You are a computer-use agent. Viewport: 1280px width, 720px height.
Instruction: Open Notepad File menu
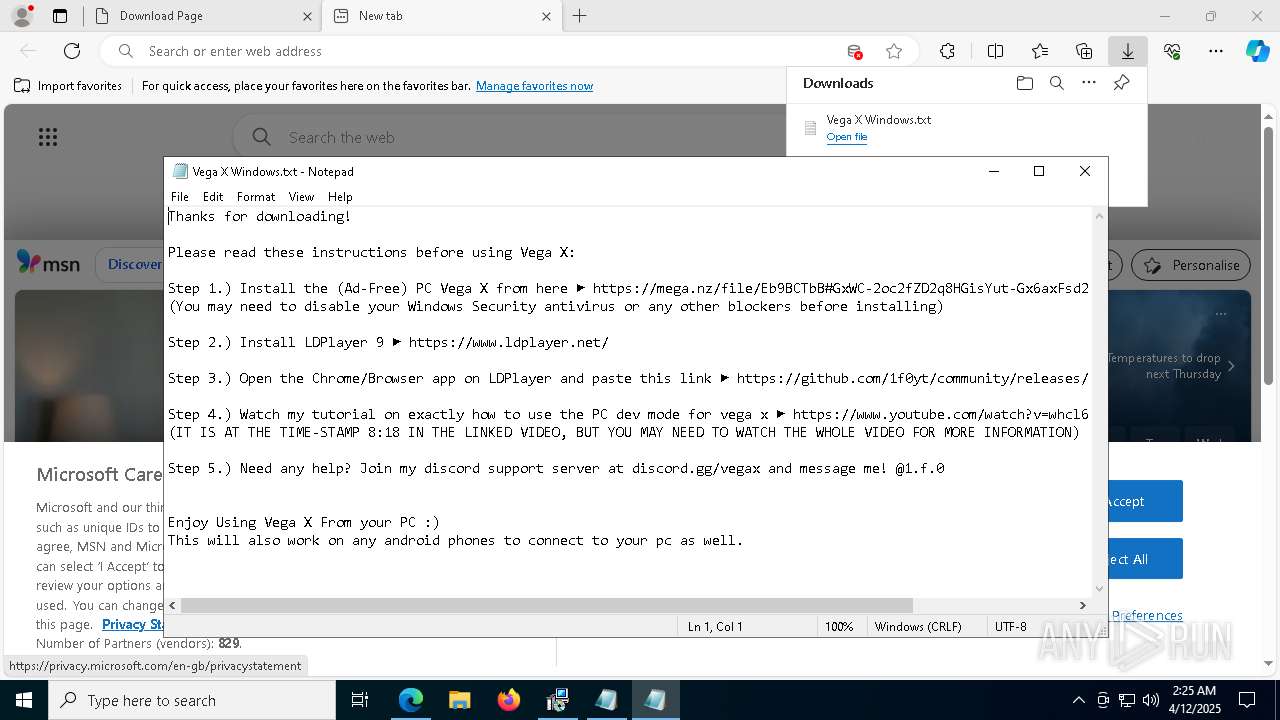179,197
